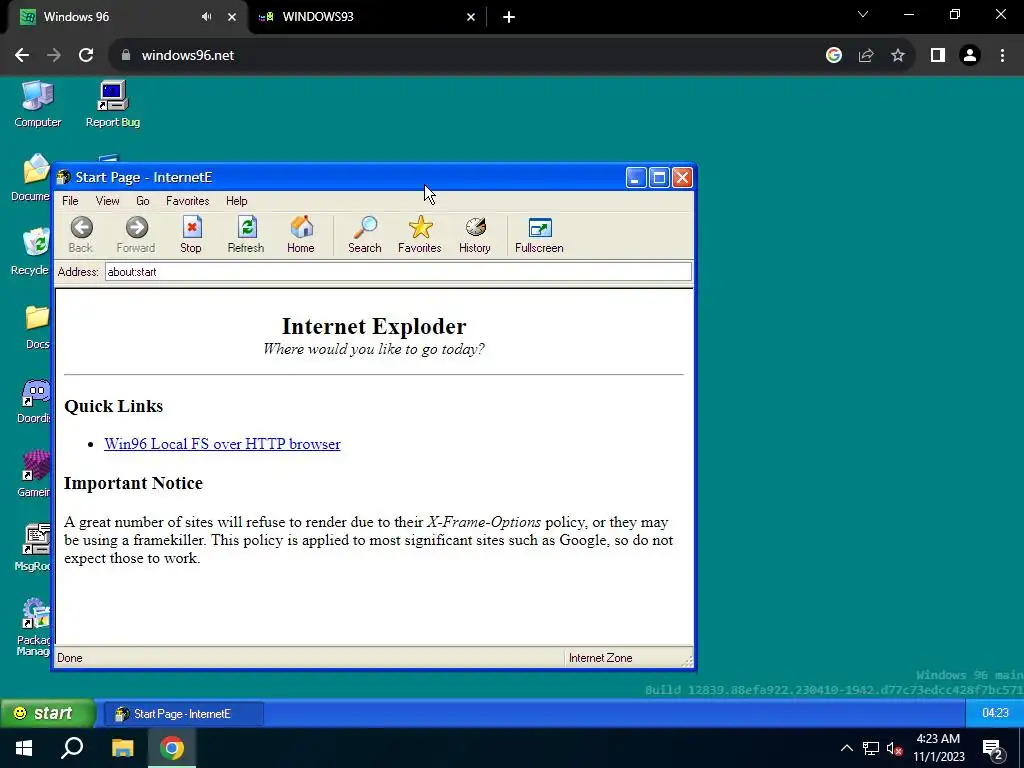Screen dimensions: 1024x768
Task: Open History in InternetE toolbar
Action: [475, 234]
